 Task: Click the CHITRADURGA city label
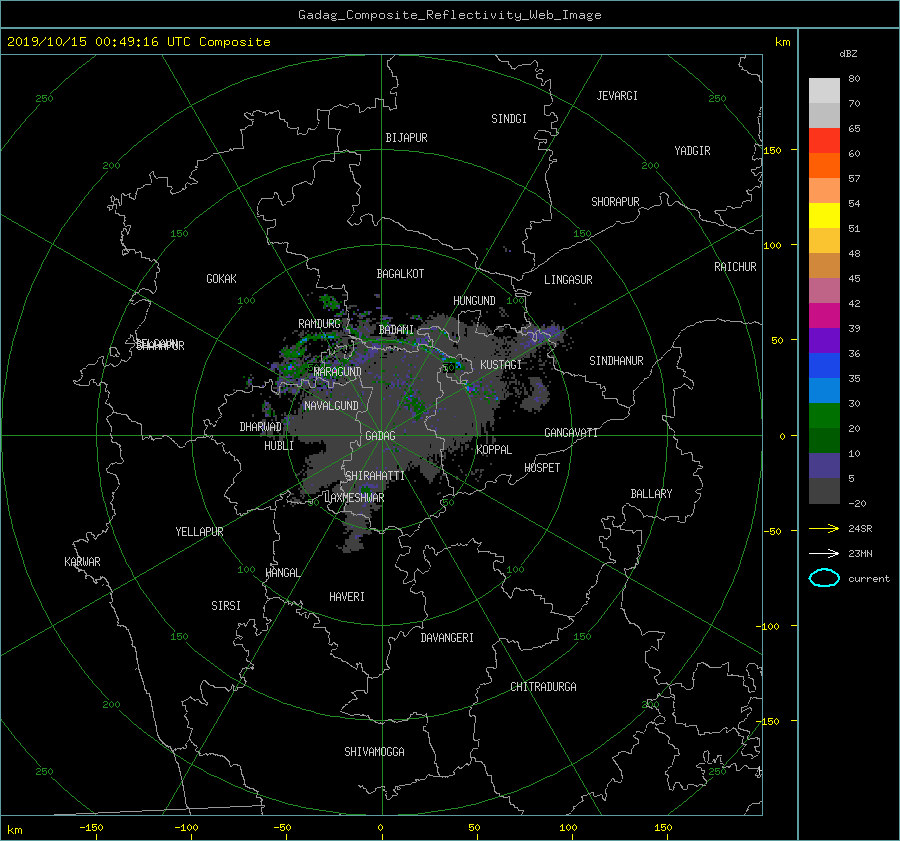[x=543, y=687]
